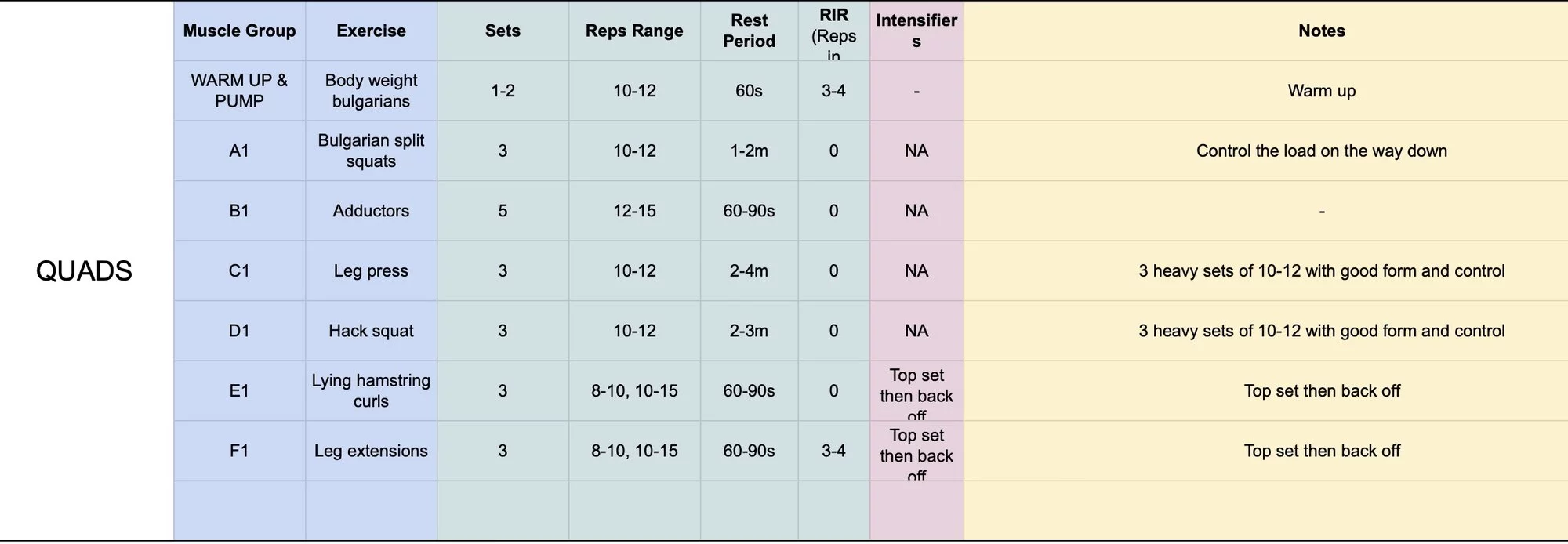Select the Rest Period header cell
The image size is (1568, 544).
coord(749,31)
